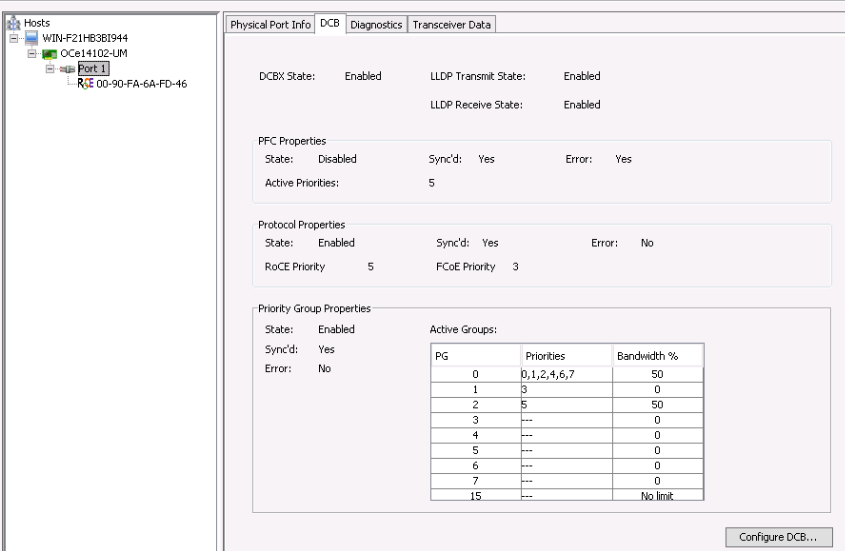The width and height of the screenshot is (845, 551).
Task: Click the OCe14102-UM adapter card icon
Action: [x=50, y=53]
